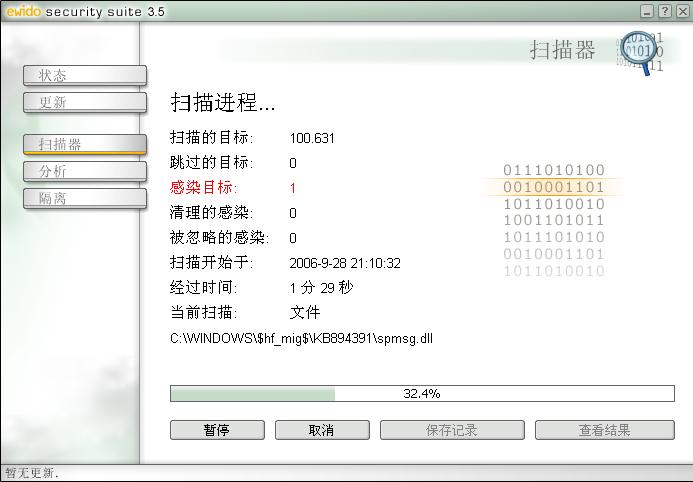The height and width of the screenshot is (482, 693).
Task: Click the scan start time 2006-9-28 21:10:32
Action: 345,263
